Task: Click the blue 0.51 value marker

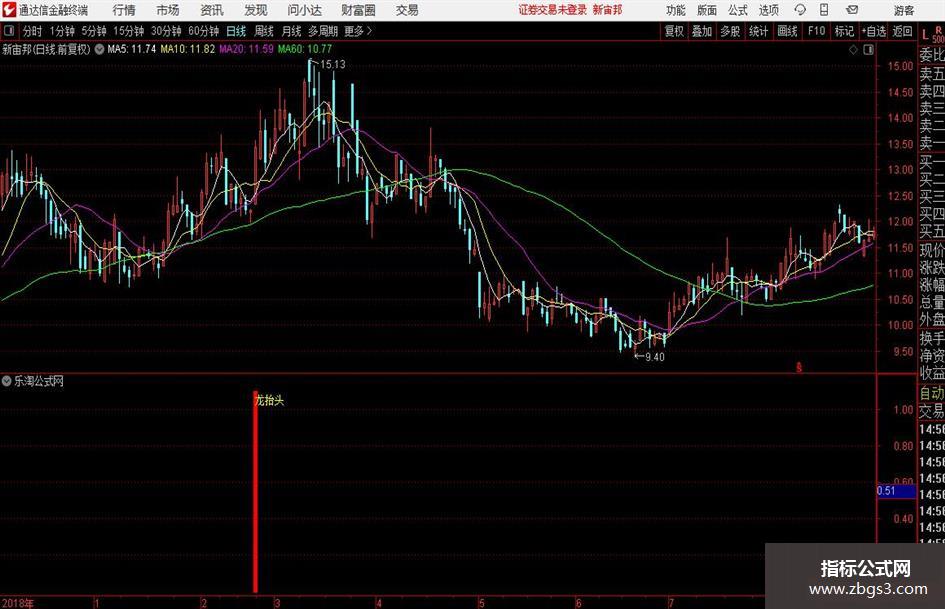Action: pyautogui.click(x=896, y=491)
